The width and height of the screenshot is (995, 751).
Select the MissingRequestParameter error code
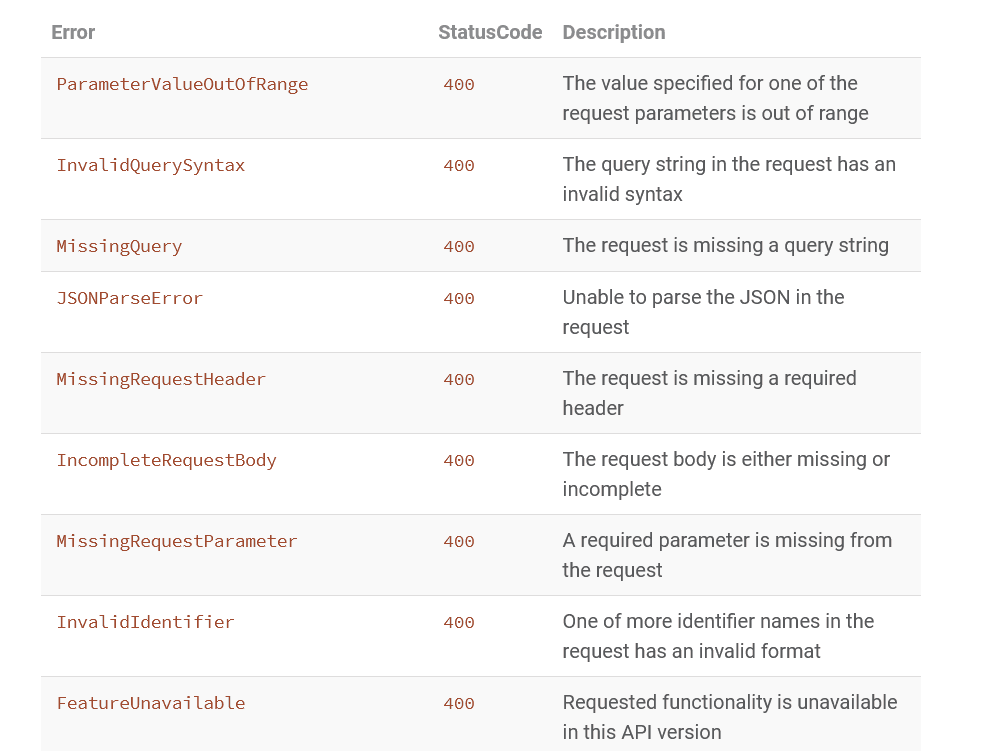point(177,541)
